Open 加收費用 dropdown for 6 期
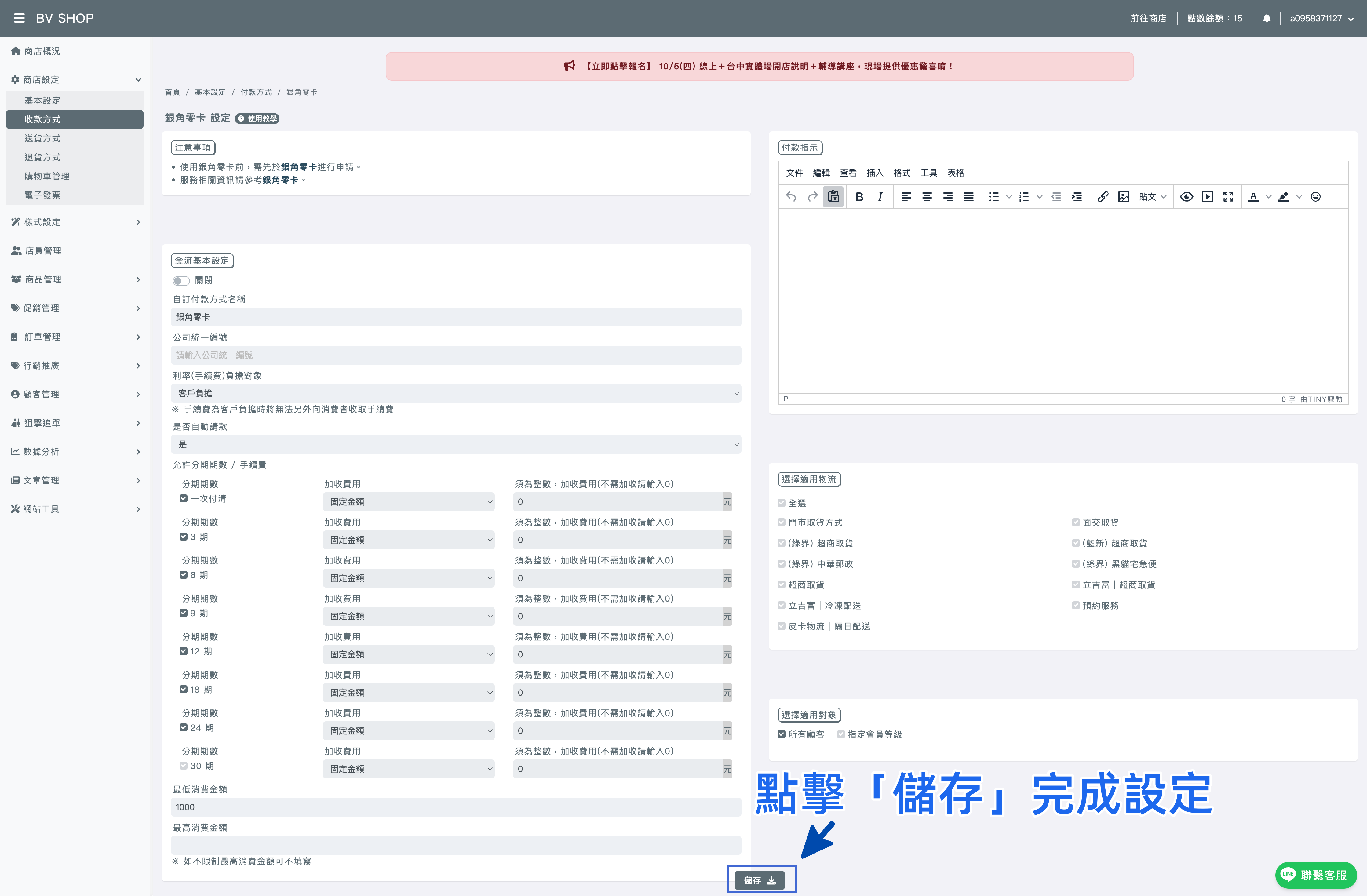Viewport: 1367px width, 896px height. [x=408, y=578]
